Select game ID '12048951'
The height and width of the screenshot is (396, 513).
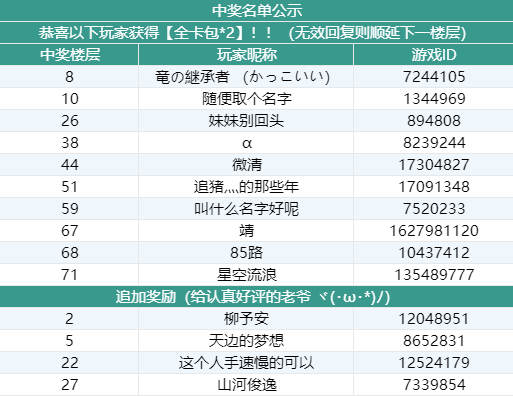(434, 319)
